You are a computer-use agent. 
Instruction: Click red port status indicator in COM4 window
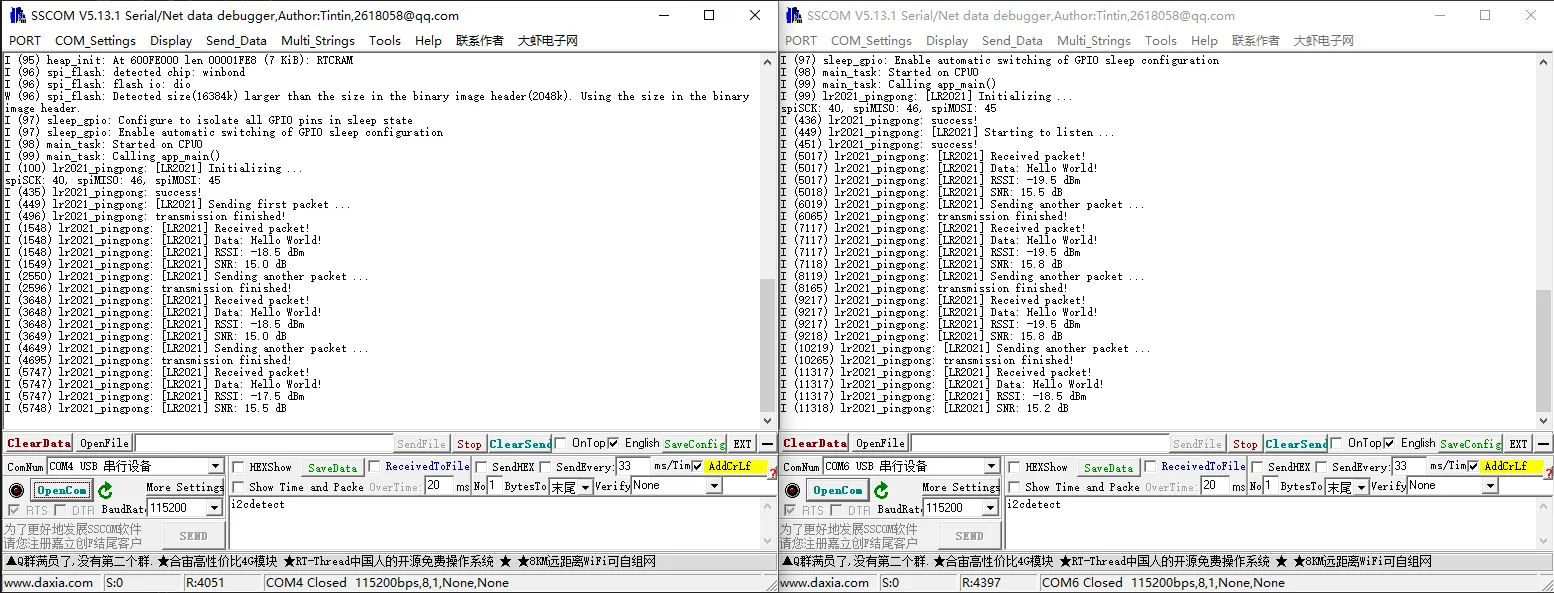coord(16,490)
